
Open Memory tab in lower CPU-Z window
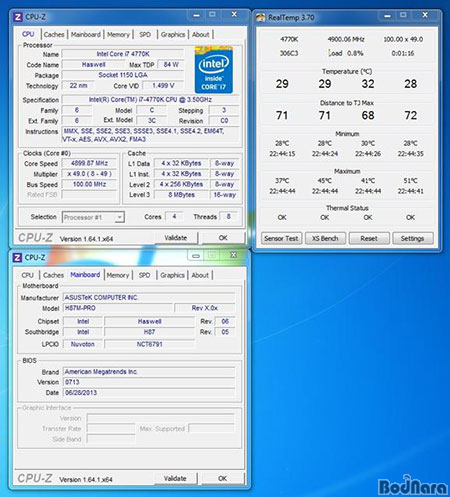point(118,275)
